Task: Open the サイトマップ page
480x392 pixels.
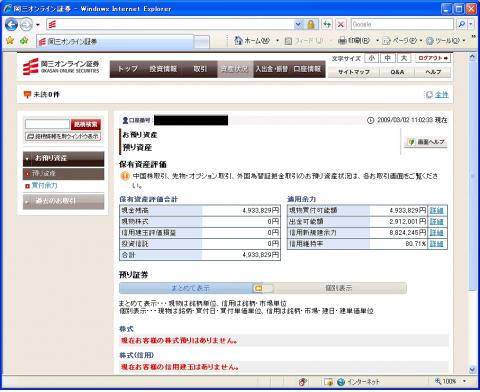Action: tap(354, 72)
